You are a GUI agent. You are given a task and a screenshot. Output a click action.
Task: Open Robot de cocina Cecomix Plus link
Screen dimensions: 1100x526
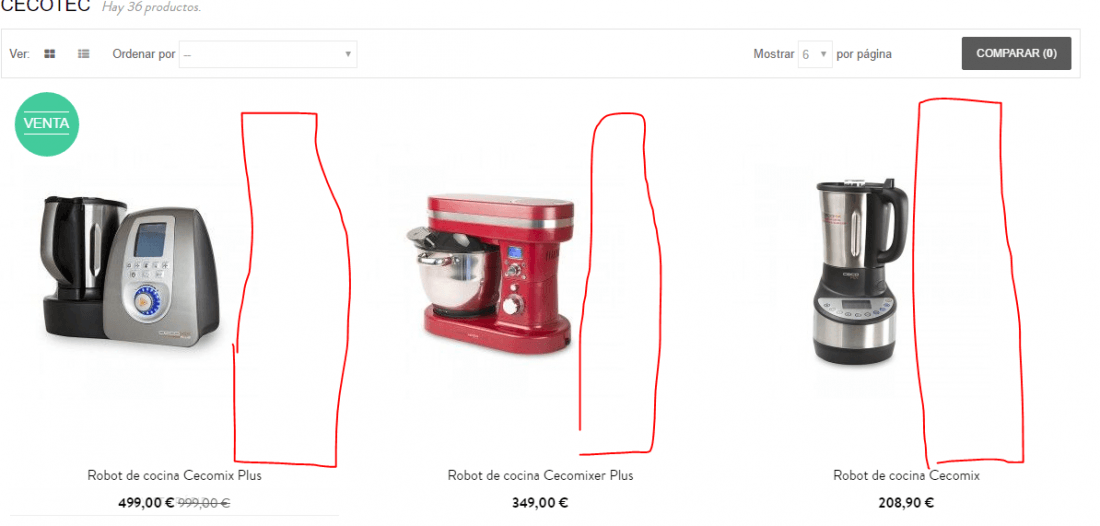(x=174, y=476)
